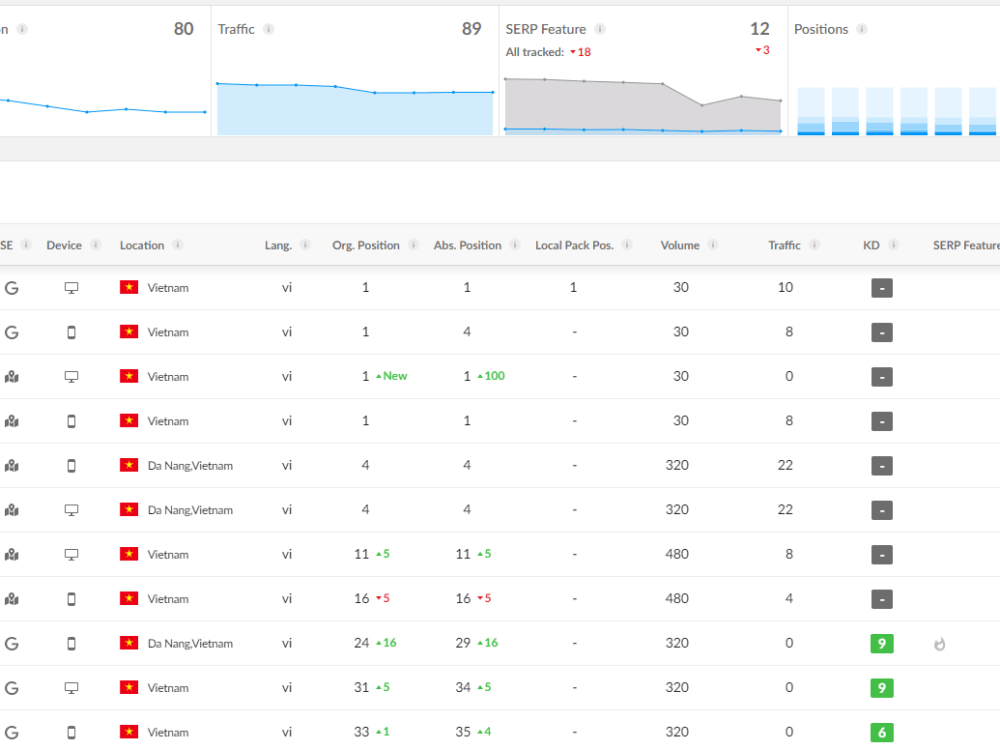Sort by the Org. Position header
Viewport: 1000px width, 750px height.
click(366, 246)
